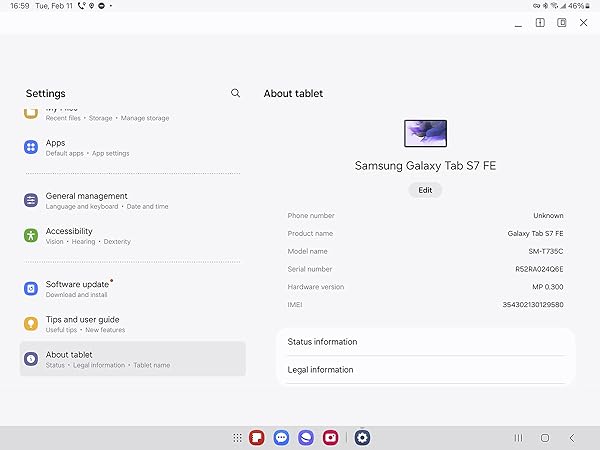This screenshot has height=450, width=600.
Task: Launch the Camera app in taskbar
Action: point(330,438)
